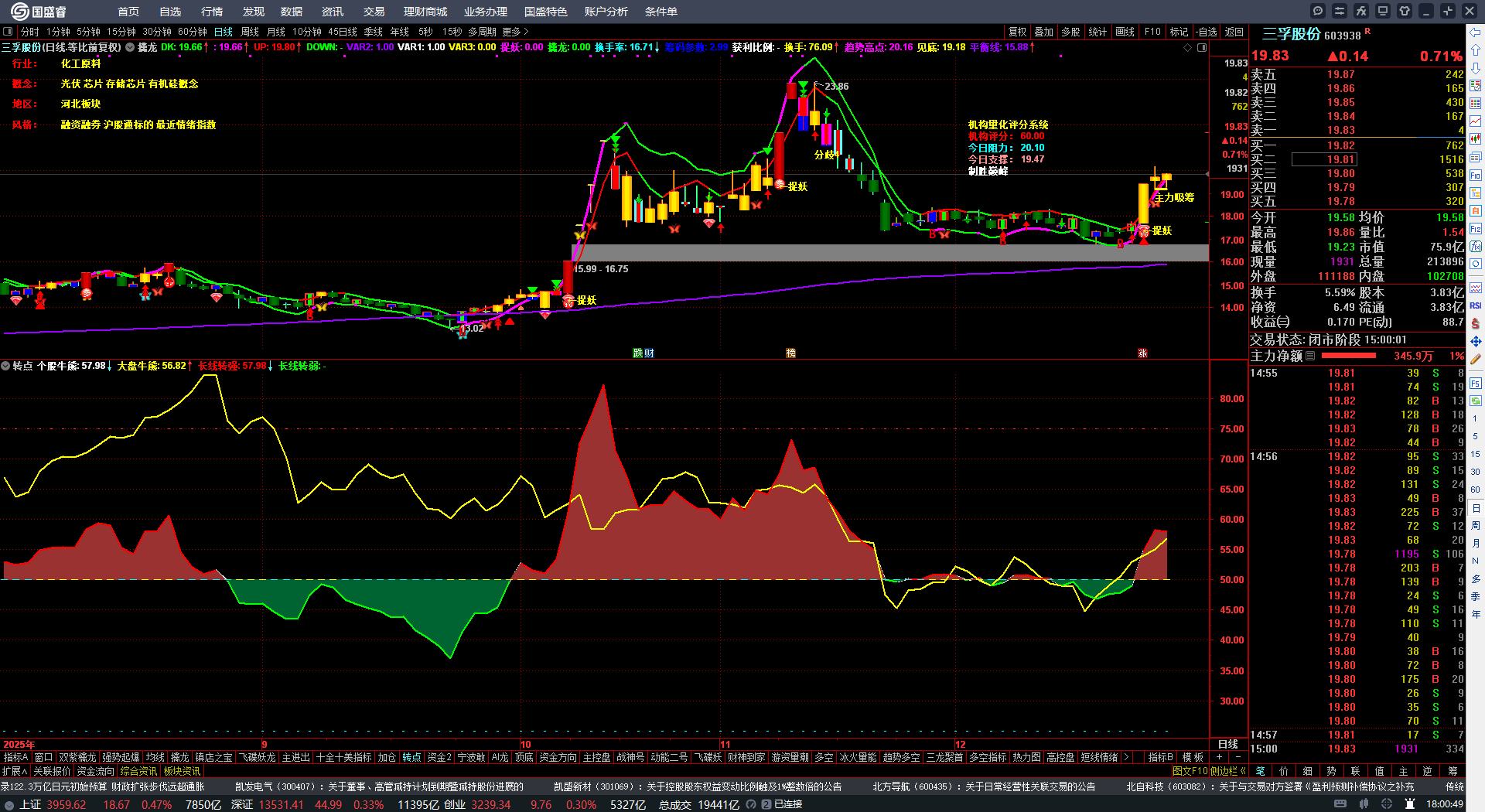
Task: Click the blue left arrow in right sidebar
Action: pyautogui.click(x=1476, y=32)
